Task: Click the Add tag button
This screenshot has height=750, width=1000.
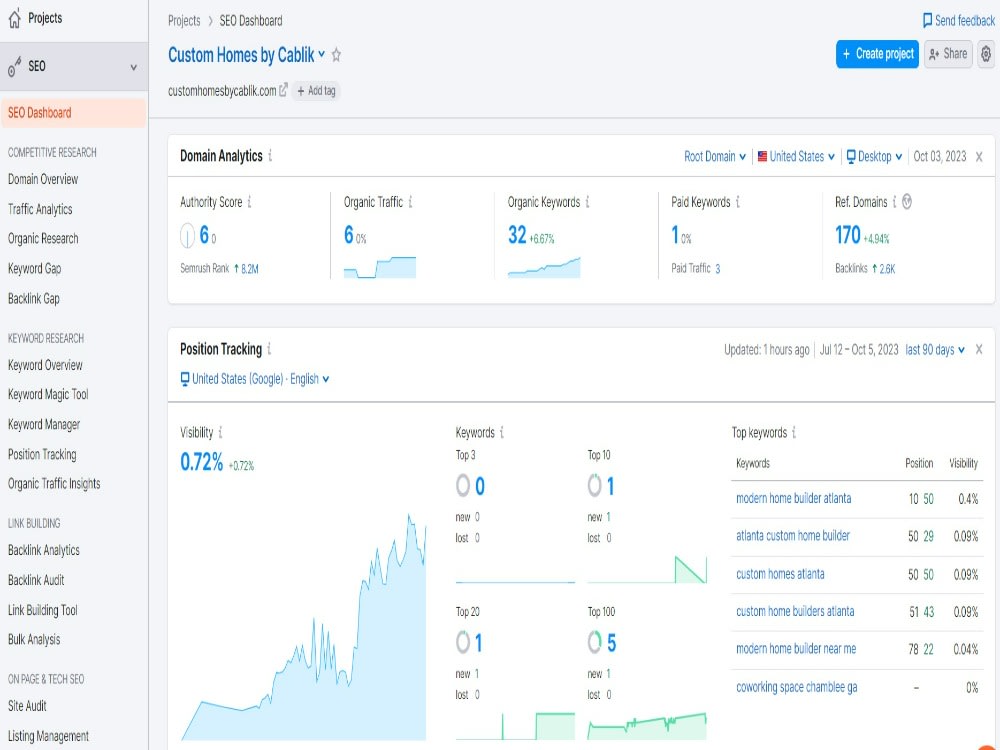Action: [x=316, y=91]
